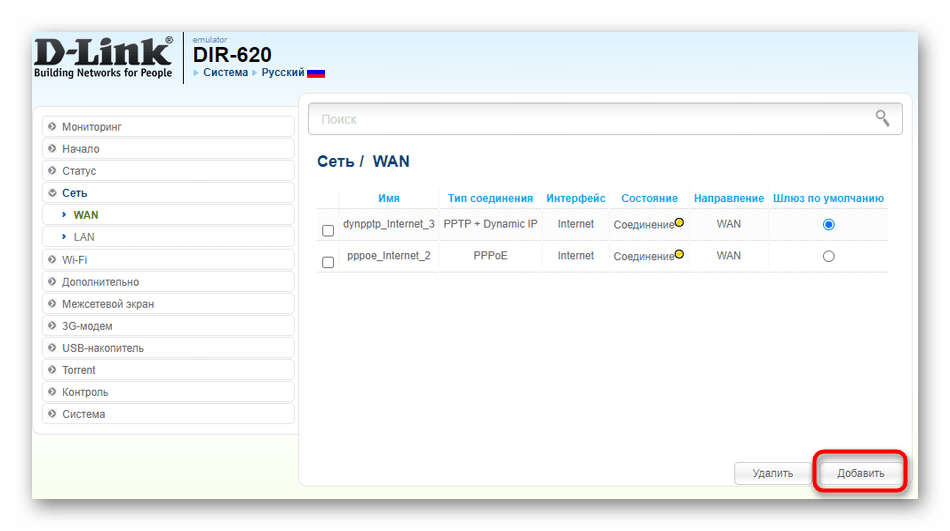Tick the checkbox for pppoe_Internet_2

(328, 262)
